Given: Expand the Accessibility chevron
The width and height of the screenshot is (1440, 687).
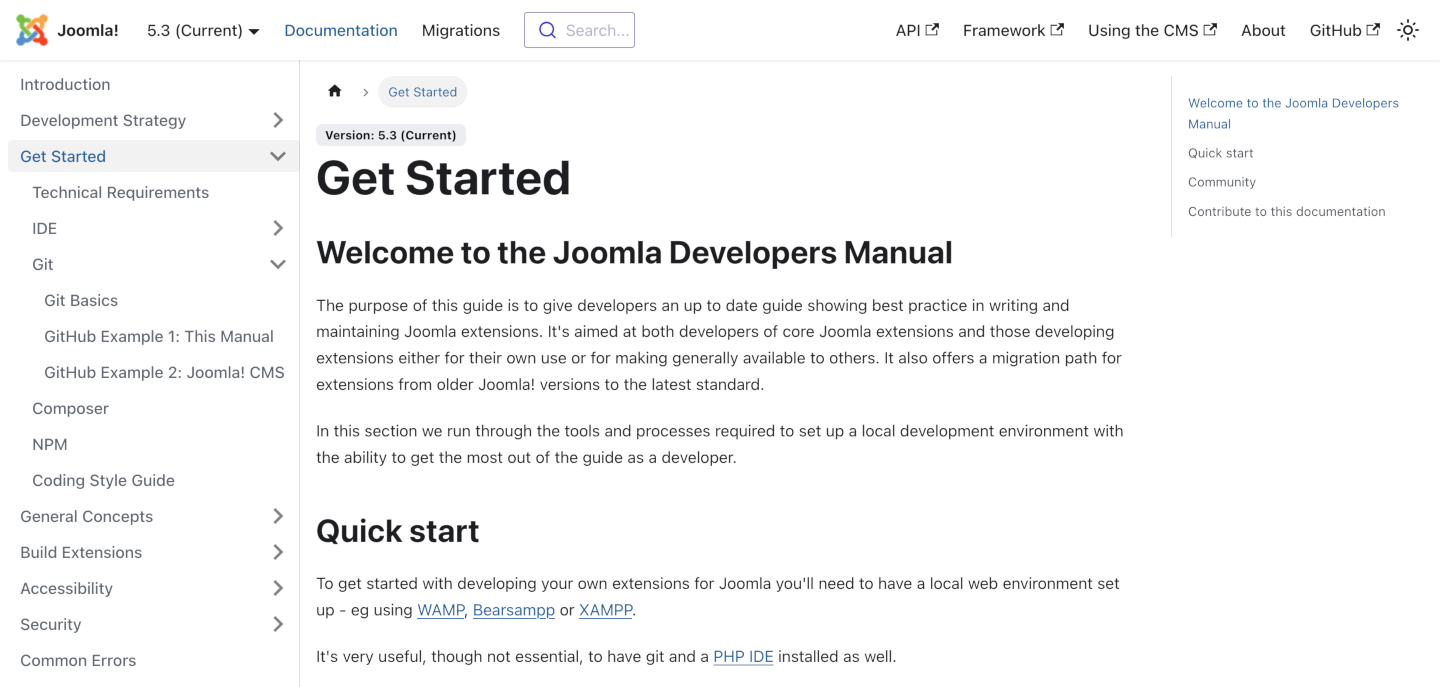Looking at the screenshot, I should [278, 588].
